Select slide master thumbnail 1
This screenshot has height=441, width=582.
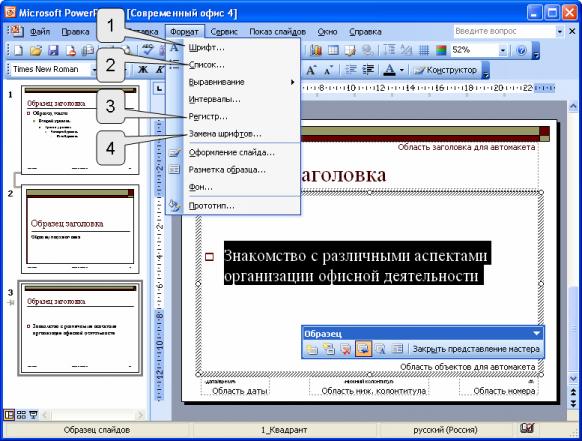pos(80,130)
